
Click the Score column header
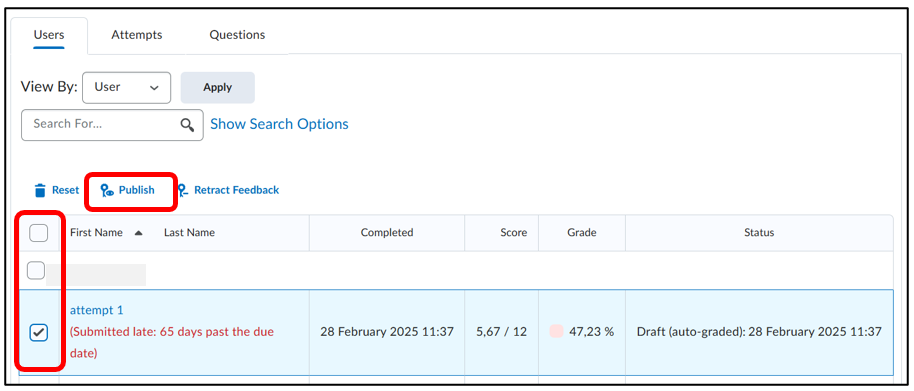coord(514,233)
